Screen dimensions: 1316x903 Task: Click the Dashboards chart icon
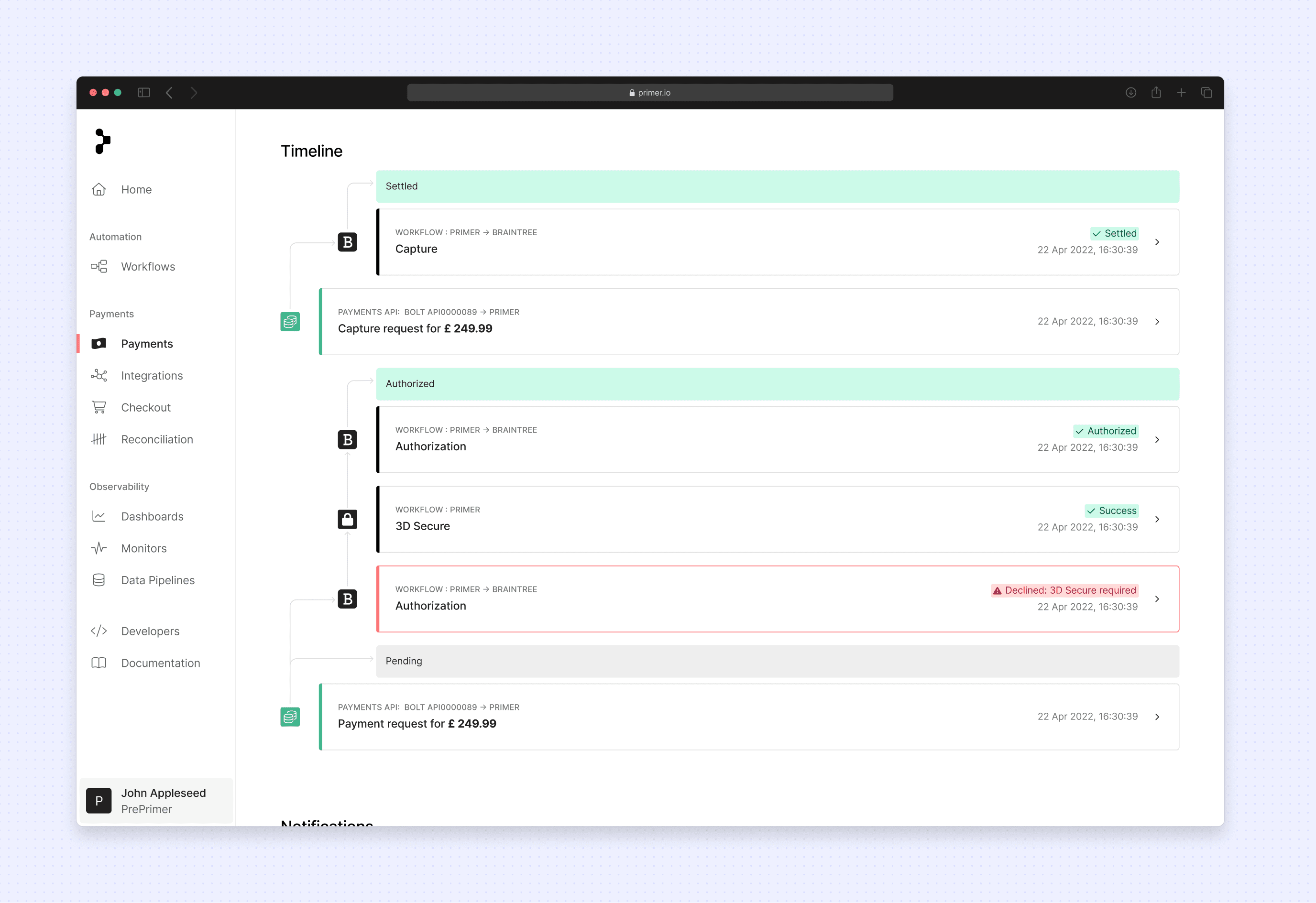coord(99,516)
